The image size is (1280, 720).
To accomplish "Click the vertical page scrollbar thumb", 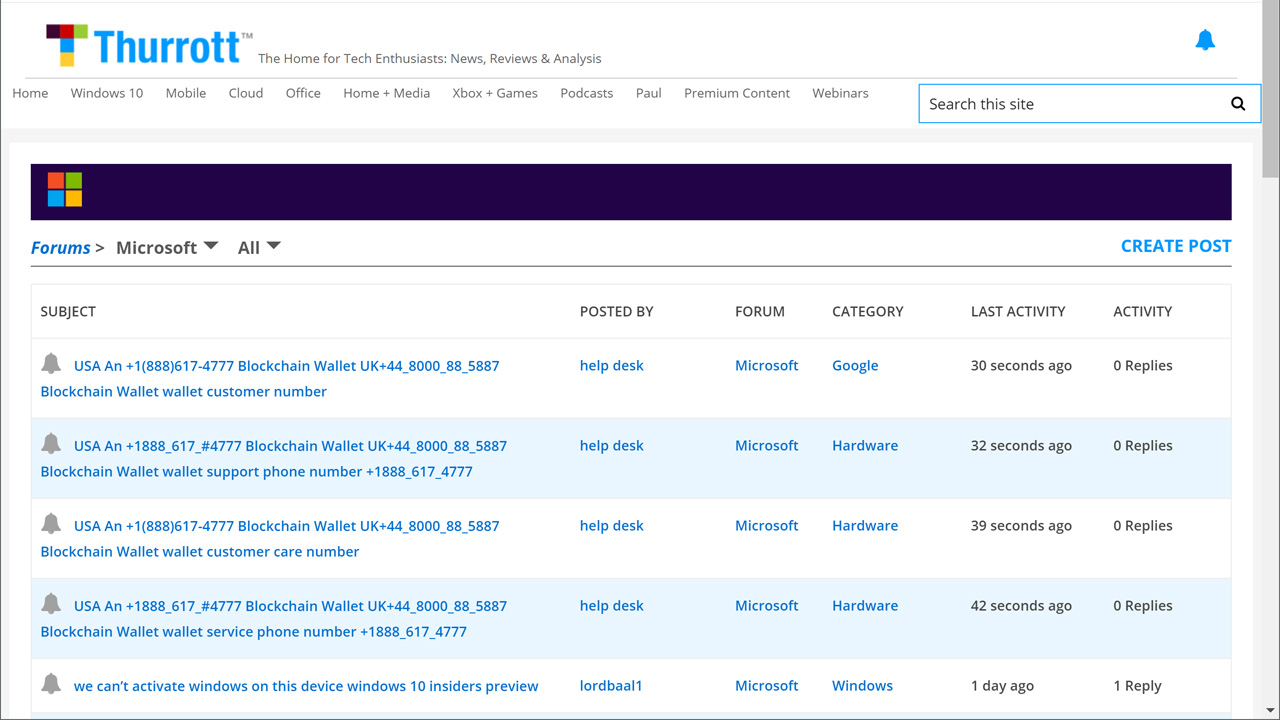I will tap(1270, 90).
